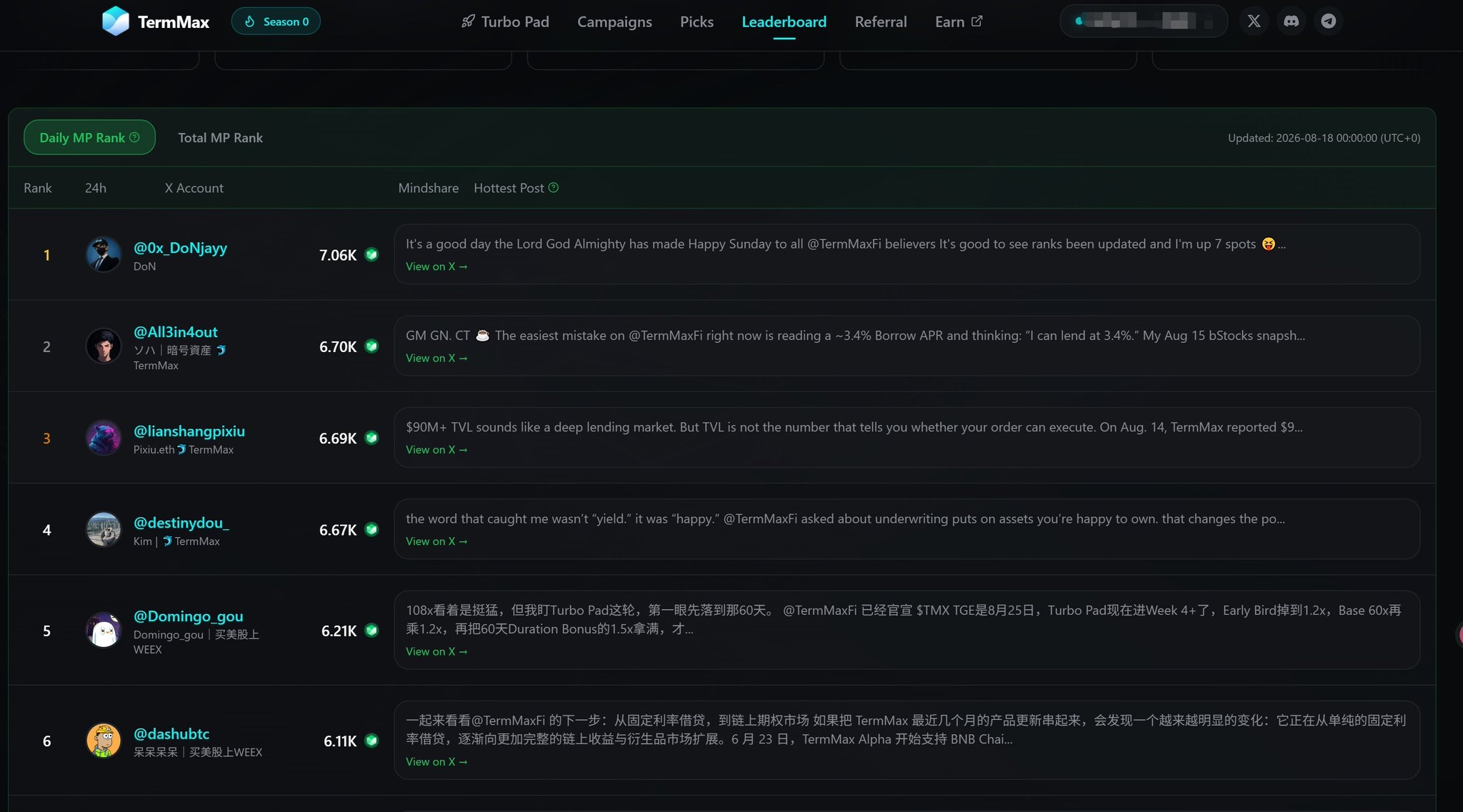Screen dimensions: 1463x812
Task: Click the TermMax cube logo
Action: click(115, 21)
